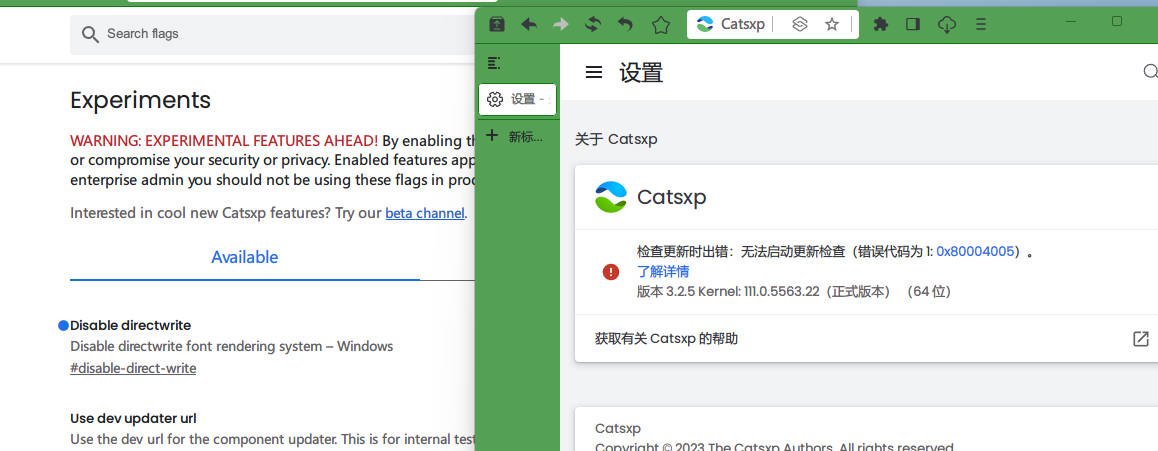Click the #disable-direct-write anchor link
Image resolution: width=1158 pixels, height=451 pixels.
[133, 368]
